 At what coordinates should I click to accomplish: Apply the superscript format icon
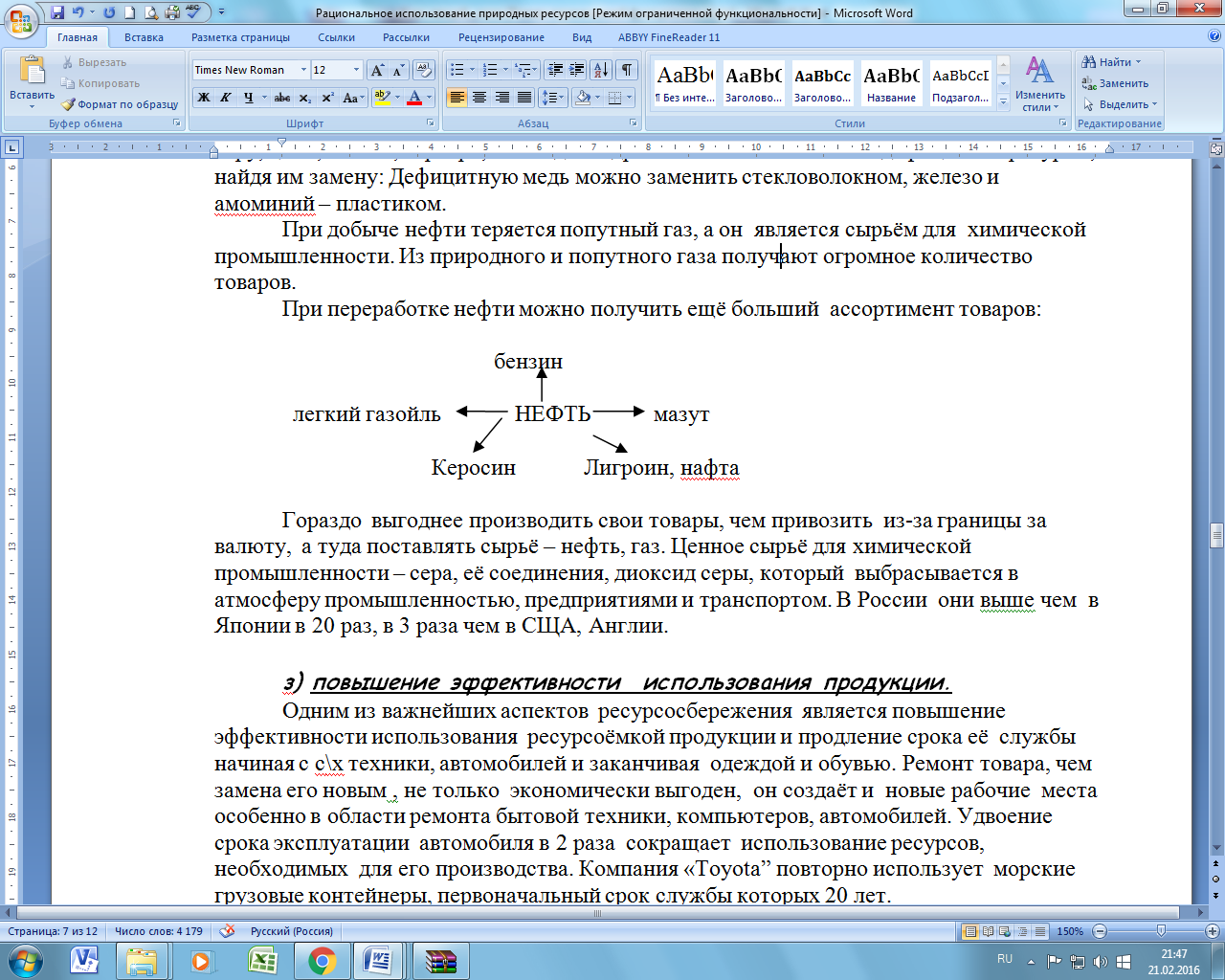[327, 98]
